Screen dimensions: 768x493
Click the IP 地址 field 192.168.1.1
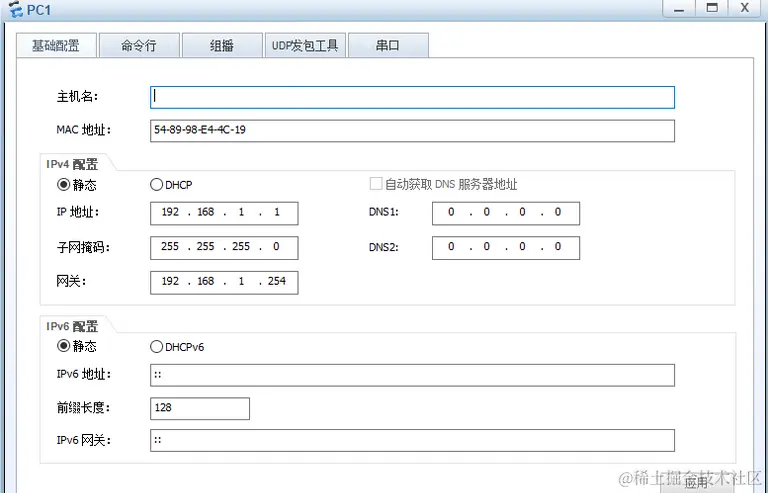[x=224, y=213]
